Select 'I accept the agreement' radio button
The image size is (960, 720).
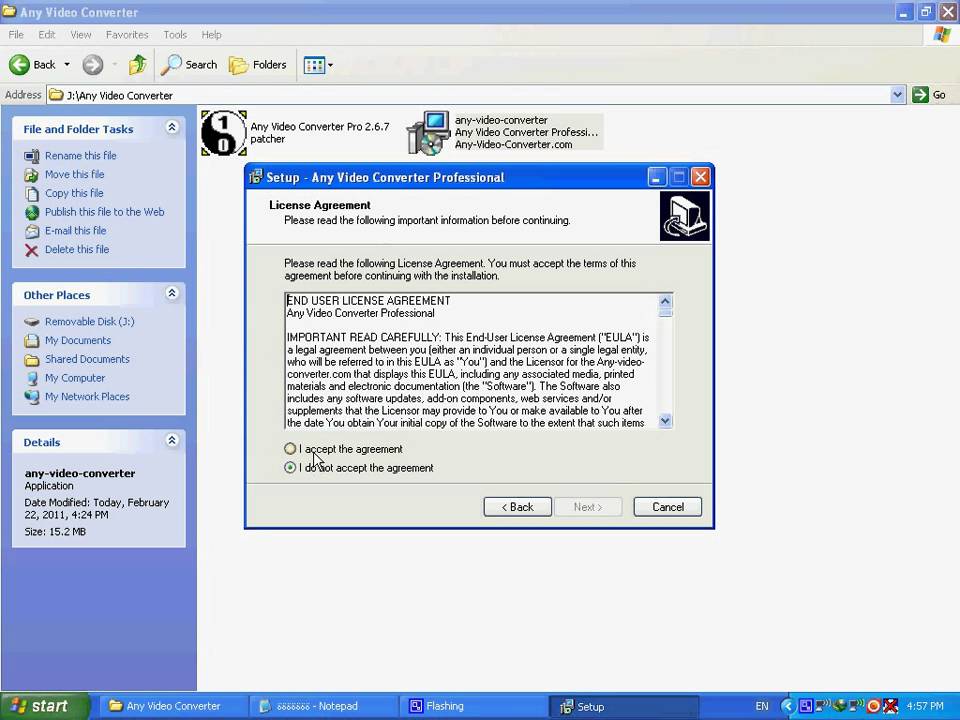pyautogui.click(x=290, y=449)
